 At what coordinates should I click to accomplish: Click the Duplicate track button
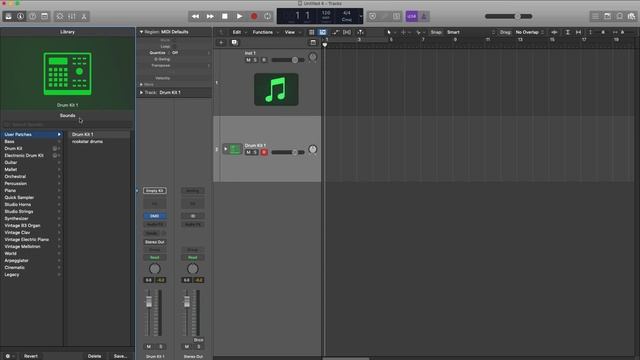click(x=234, y=42)
